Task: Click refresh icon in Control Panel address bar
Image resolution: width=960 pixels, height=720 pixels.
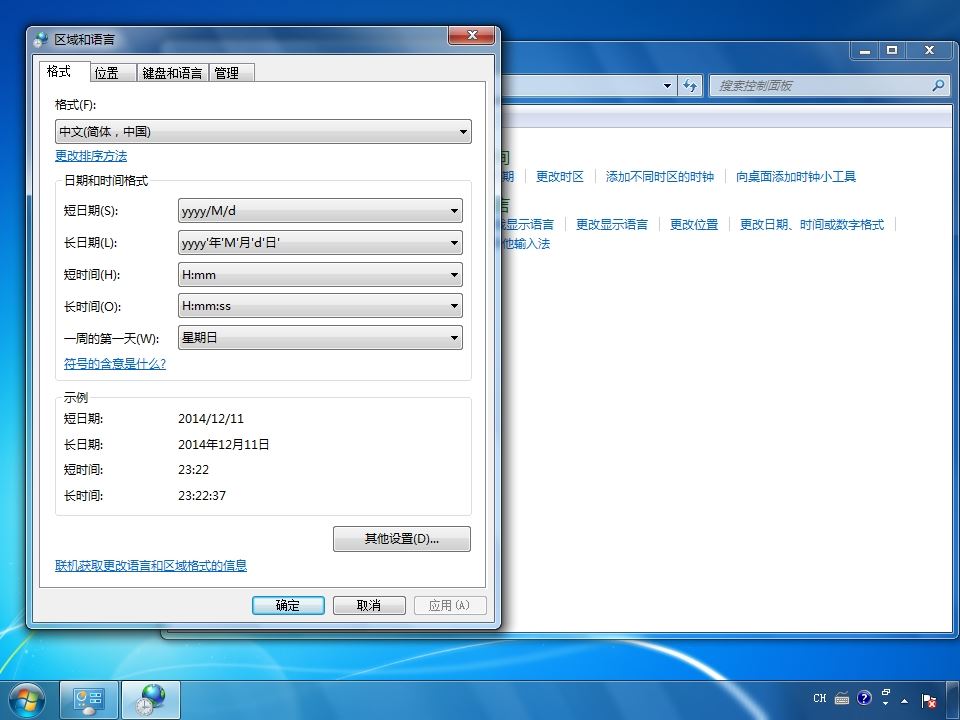Action: (690, 85)
